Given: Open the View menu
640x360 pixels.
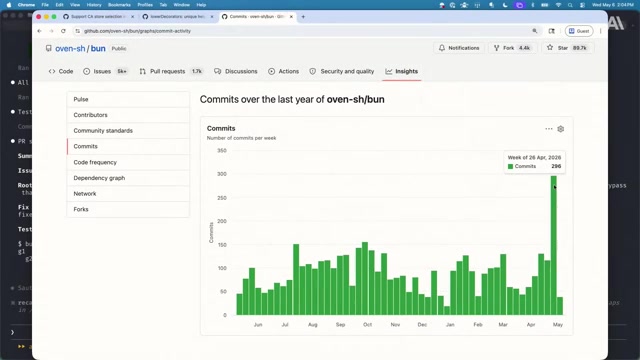Looking at the screenshot, I should (75, 5).
